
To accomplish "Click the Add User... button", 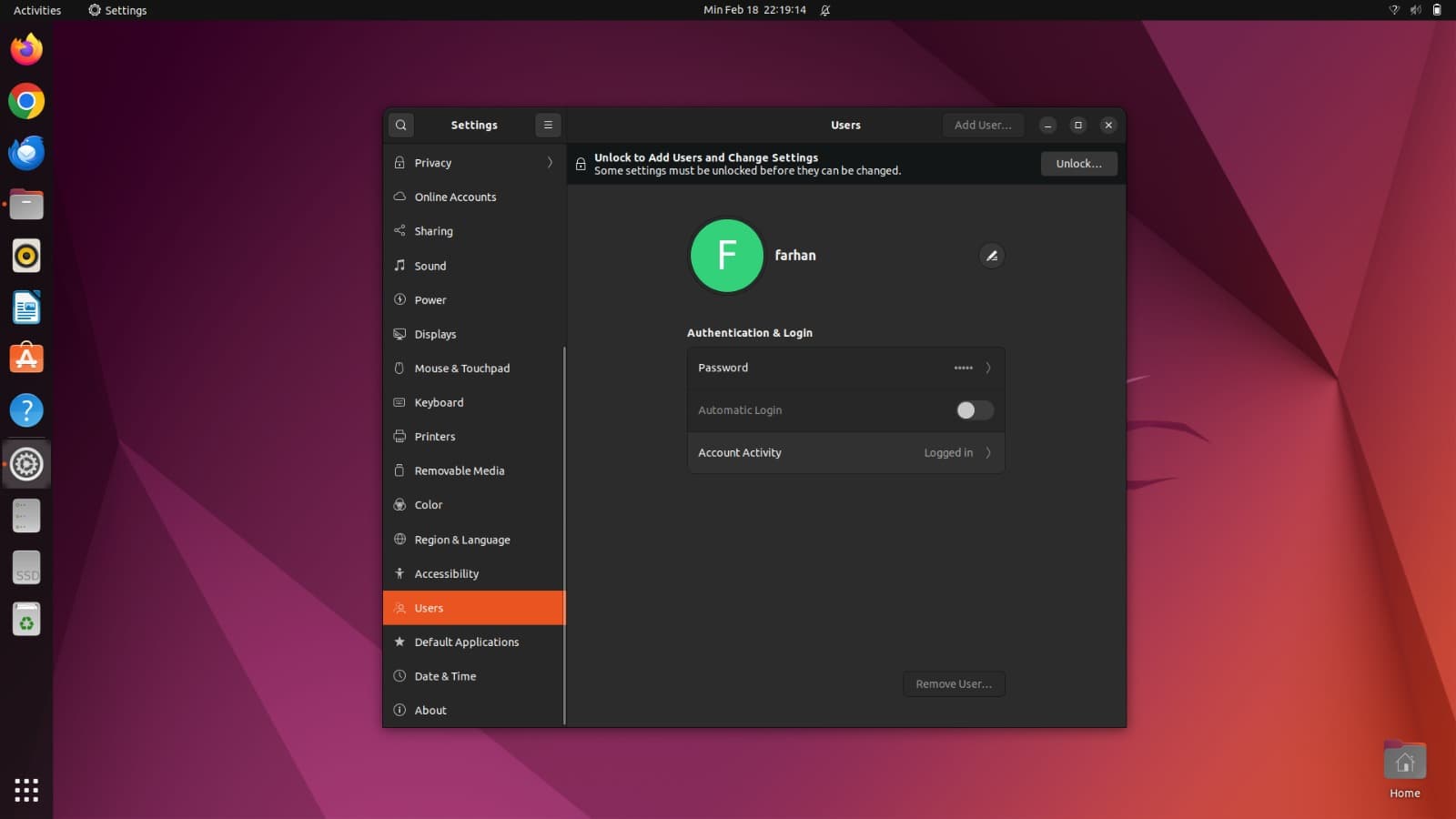I will click(983, 125).
